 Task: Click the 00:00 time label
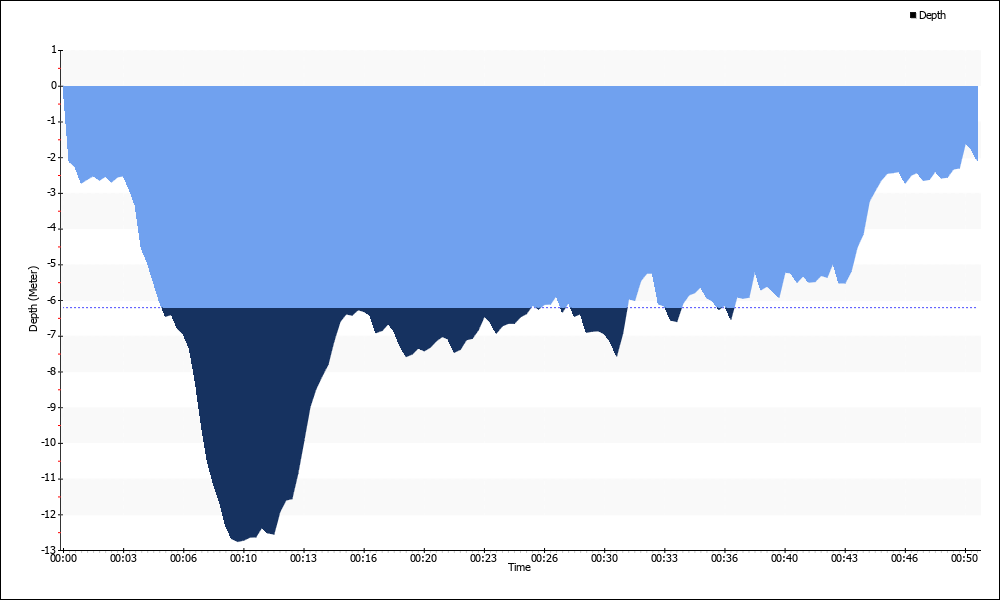pyautogui.click(x=63, y=558)
